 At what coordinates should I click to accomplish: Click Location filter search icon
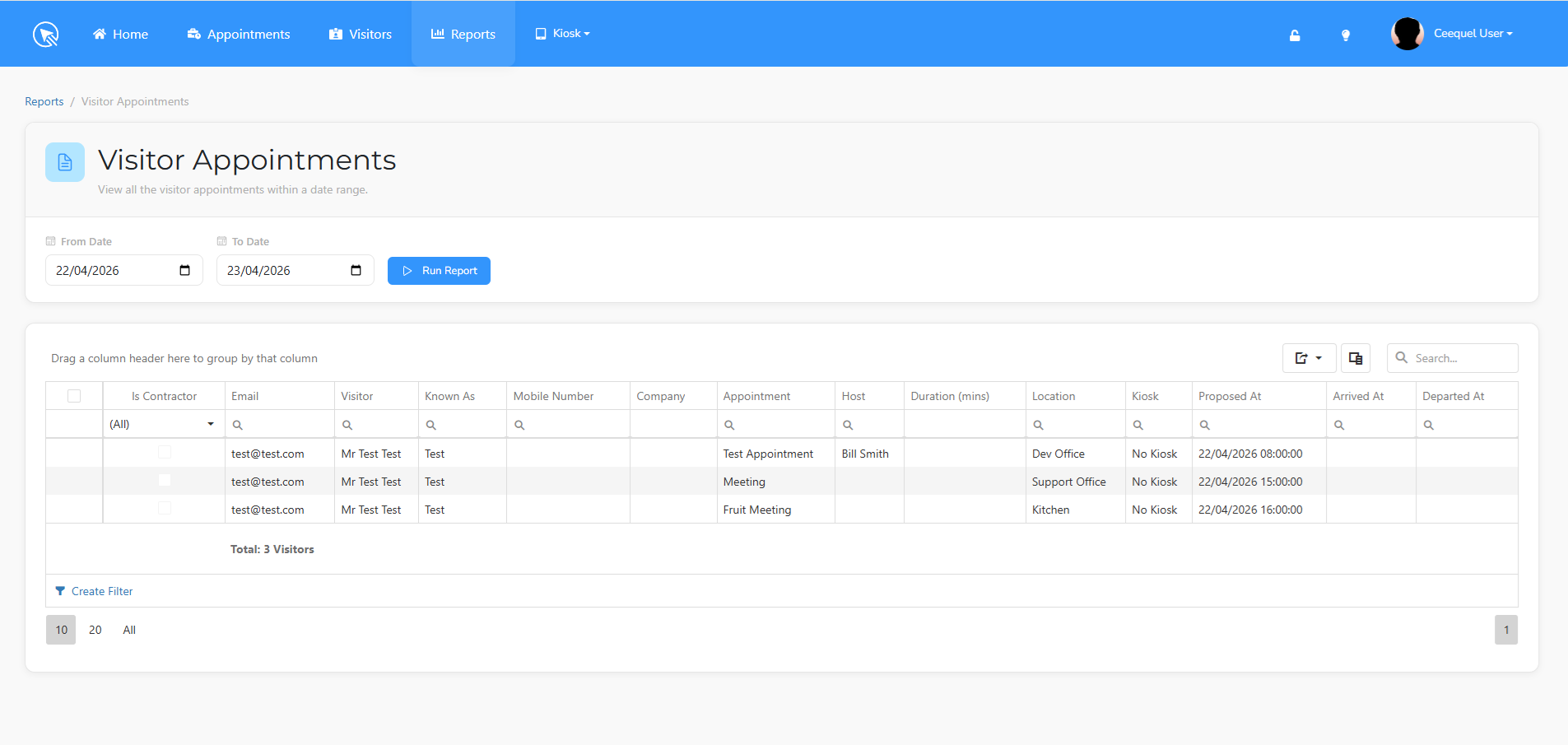pos(1039,425)
